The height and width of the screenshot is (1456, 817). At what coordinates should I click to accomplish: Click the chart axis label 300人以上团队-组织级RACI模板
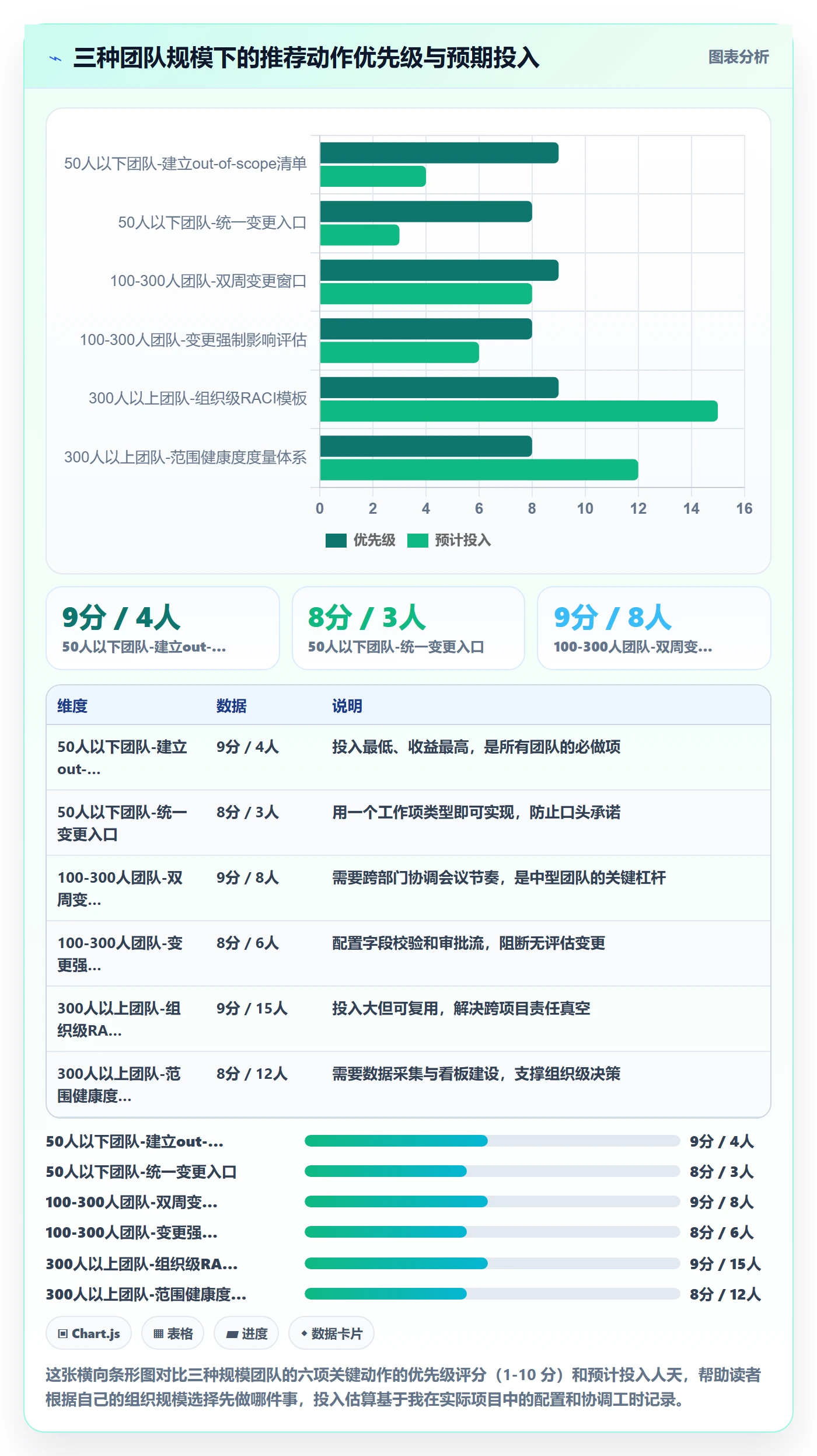pyautogui.click(x=198, y=399)
